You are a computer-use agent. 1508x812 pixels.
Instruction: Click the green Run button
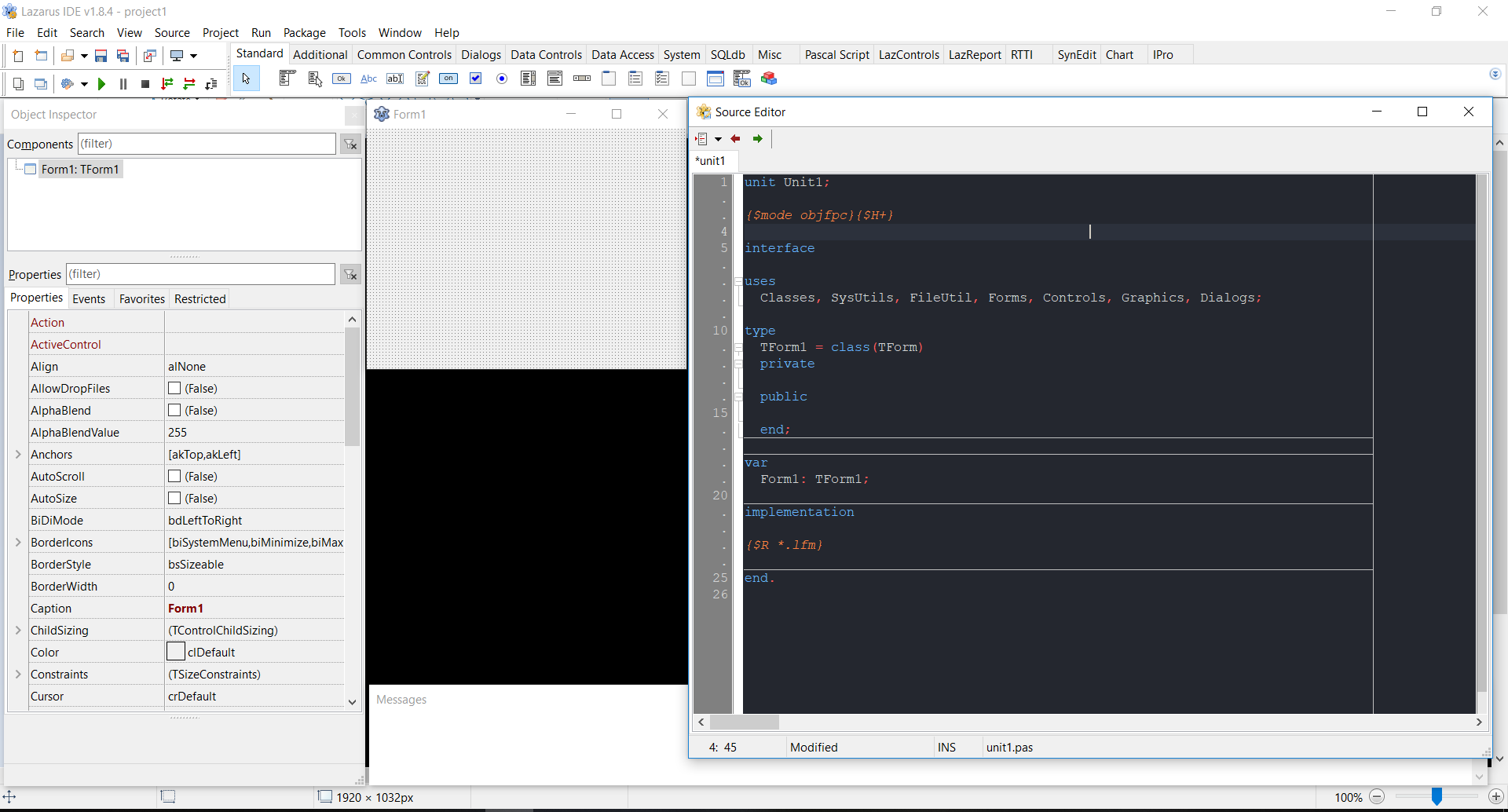(x=101, y=84)
